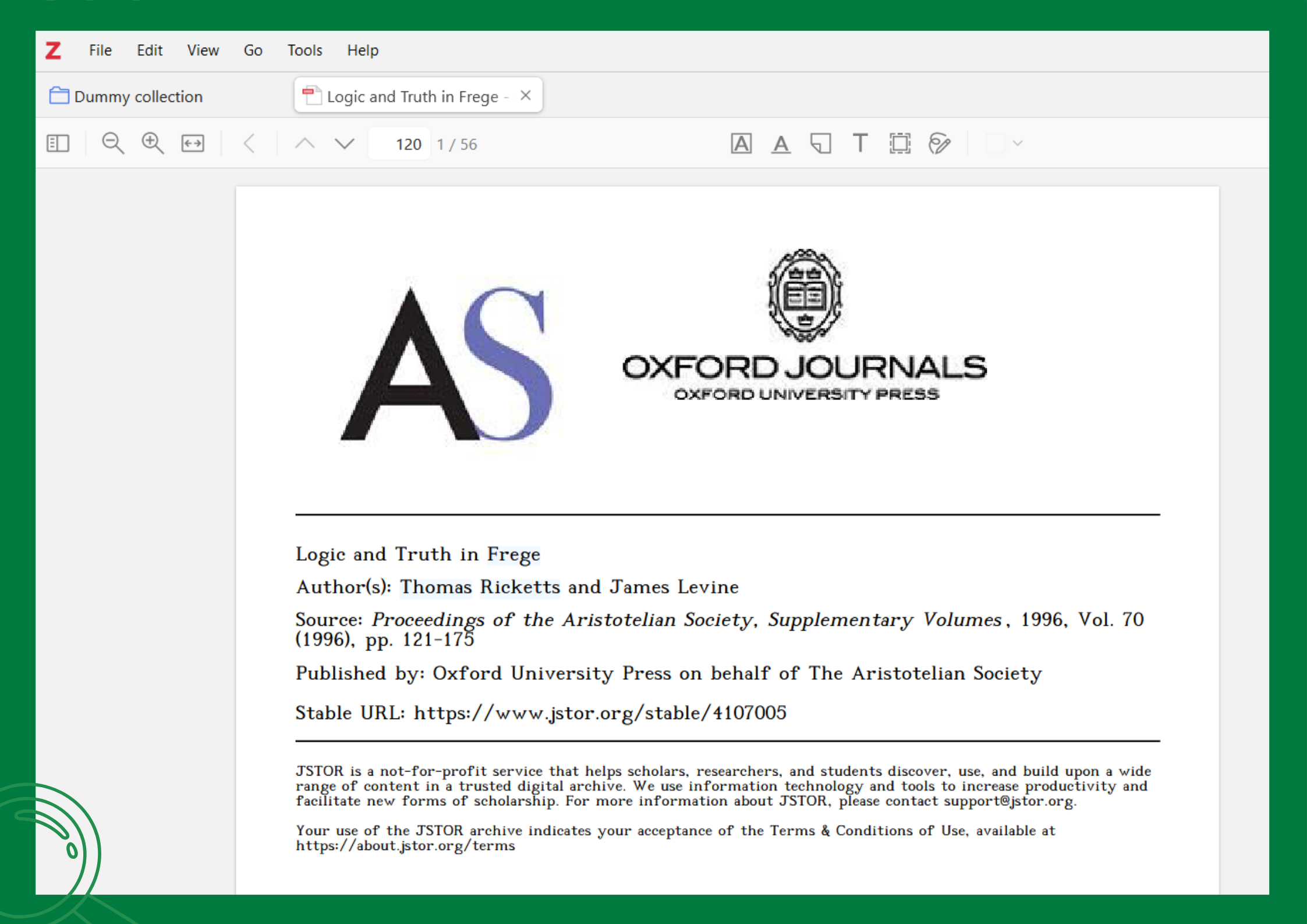The image size is (1307, 924).
Task: Click the Zotero Z logo icon
Action: 53,51
